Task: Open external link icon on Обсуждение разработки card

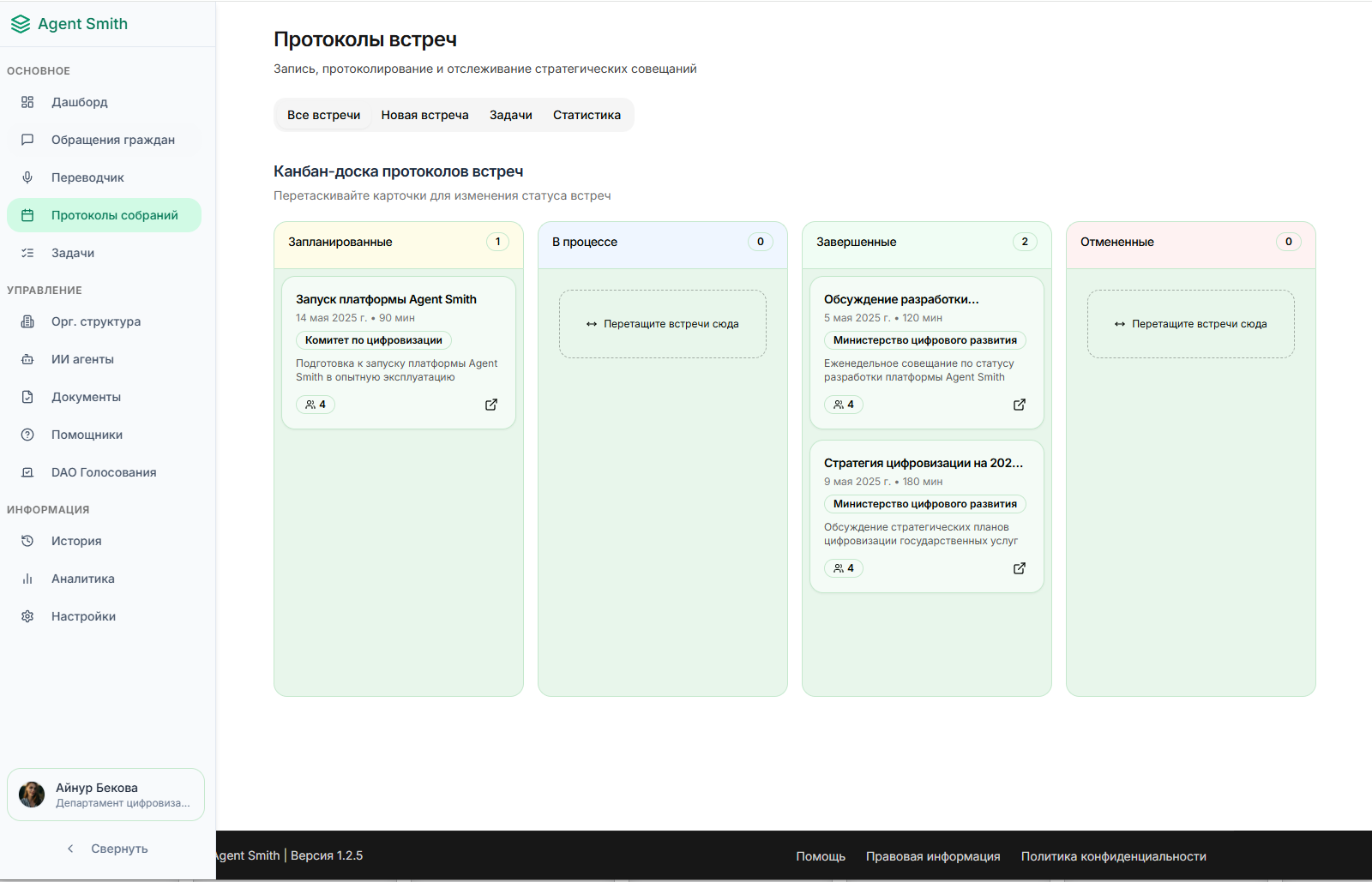Action: (x=1020, y=405)
